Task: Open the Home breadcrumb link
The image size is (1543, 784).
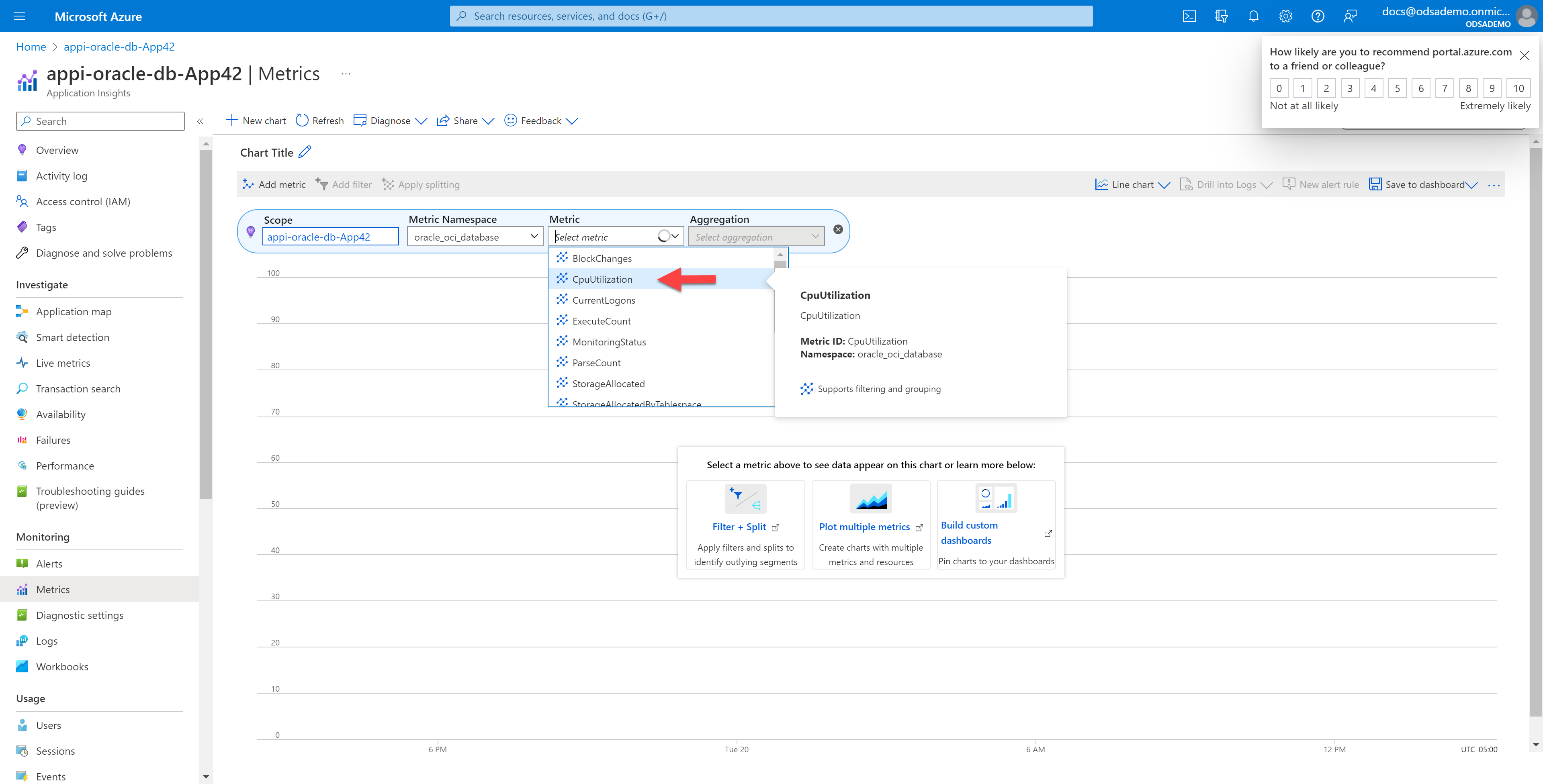Action: (x=31, y=47)
